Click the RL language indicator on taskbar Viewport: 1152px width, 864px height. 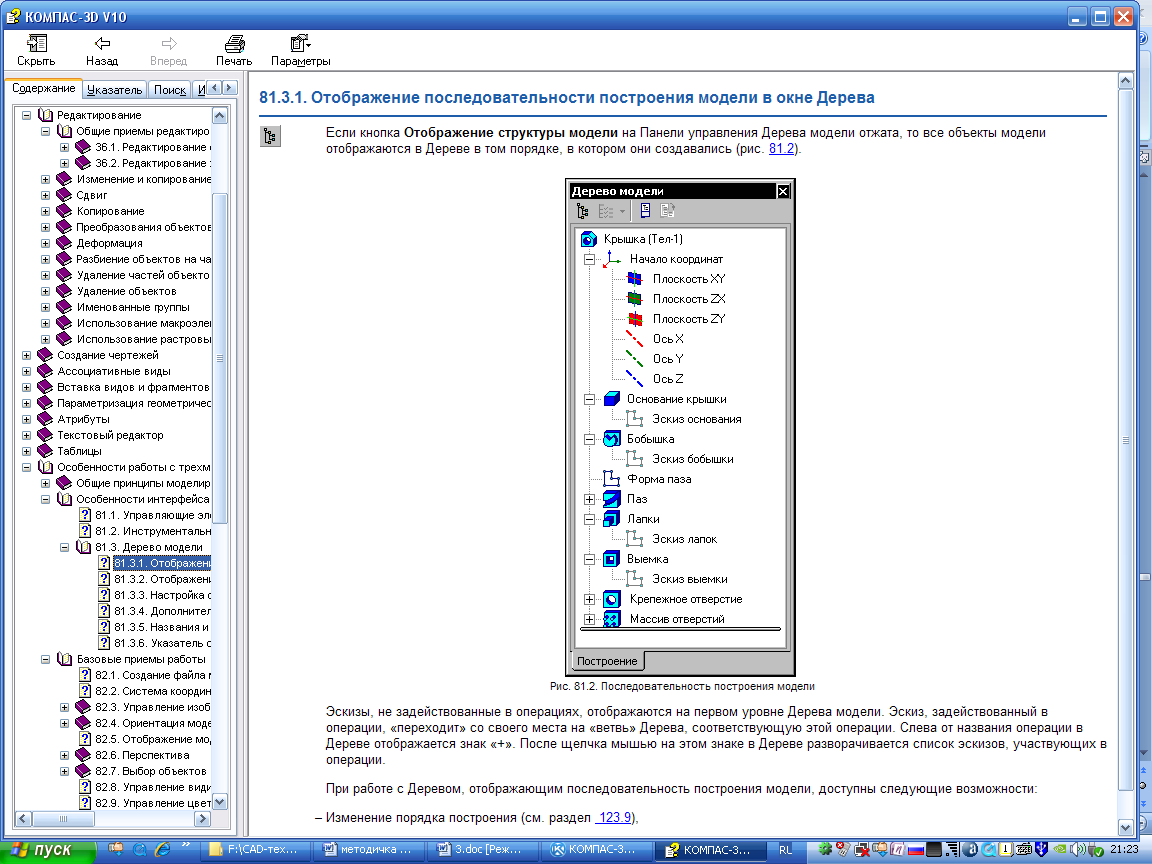[785, 850]
